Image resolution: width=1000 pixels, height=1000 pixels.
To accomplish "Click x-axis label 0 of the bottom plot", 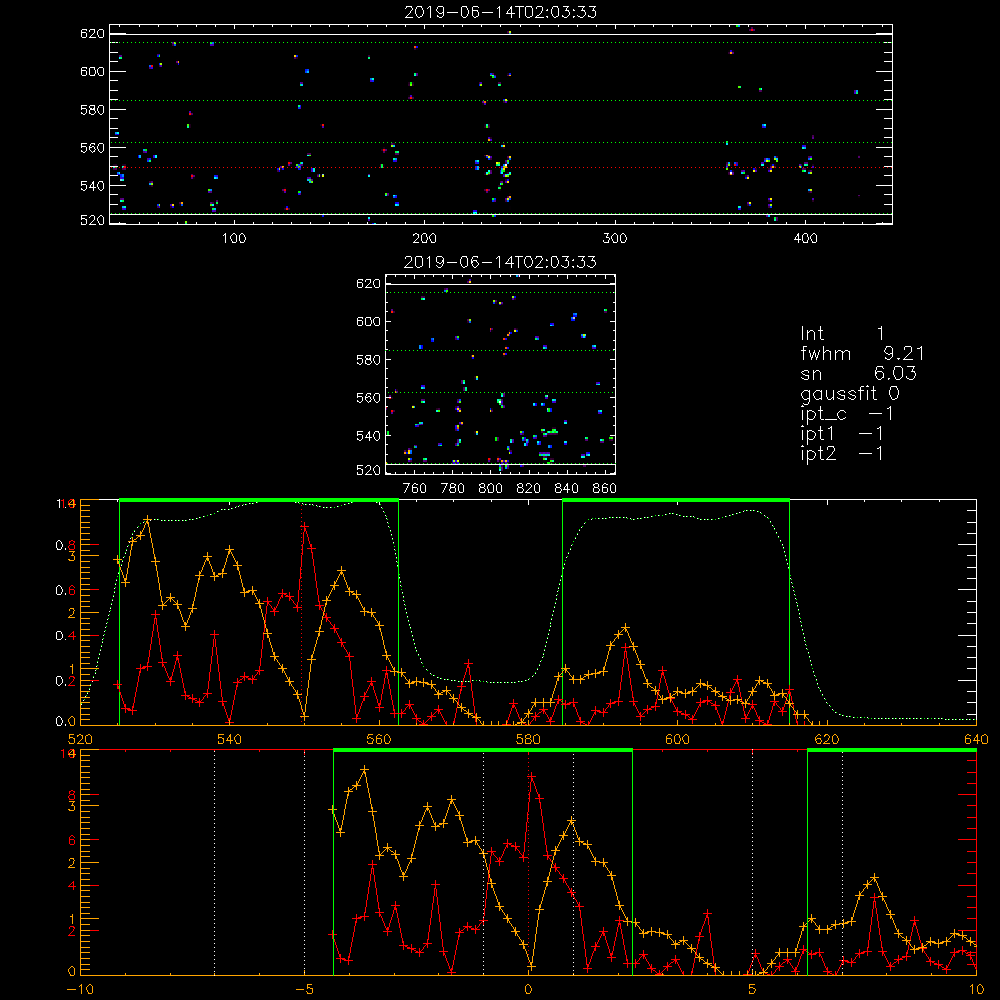I will point(528,990).
